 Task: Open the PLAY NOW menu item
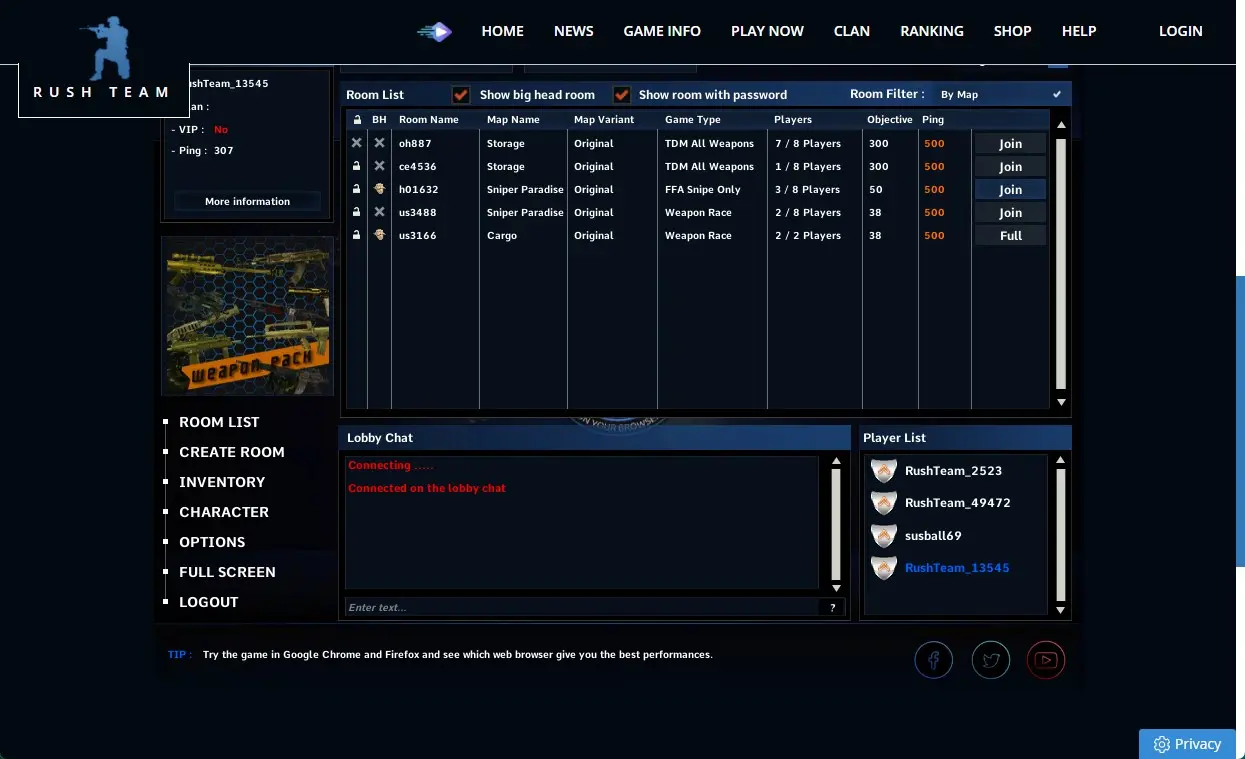pyautogui.click(x=767, y=31)
